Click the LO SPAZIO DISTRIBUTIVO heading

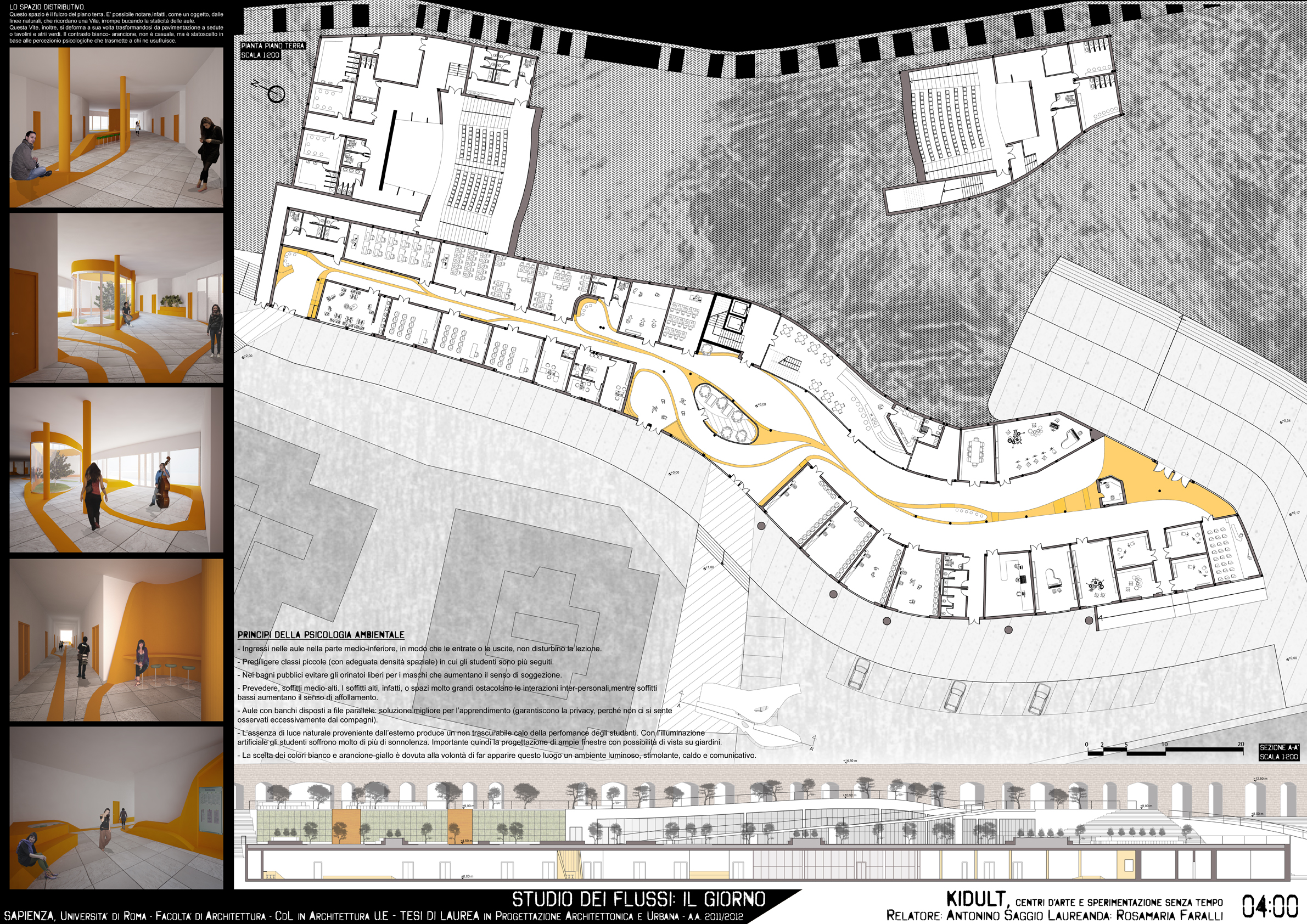click(47, 7)
